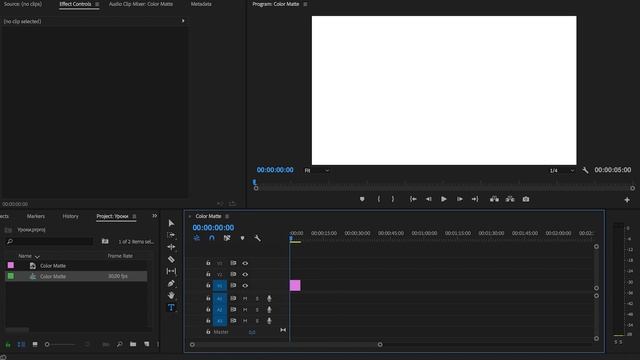Toggle Linked Selection in timeline
Image resolution: width=640 pixels, height=360 pixels.
click(227, 238)
